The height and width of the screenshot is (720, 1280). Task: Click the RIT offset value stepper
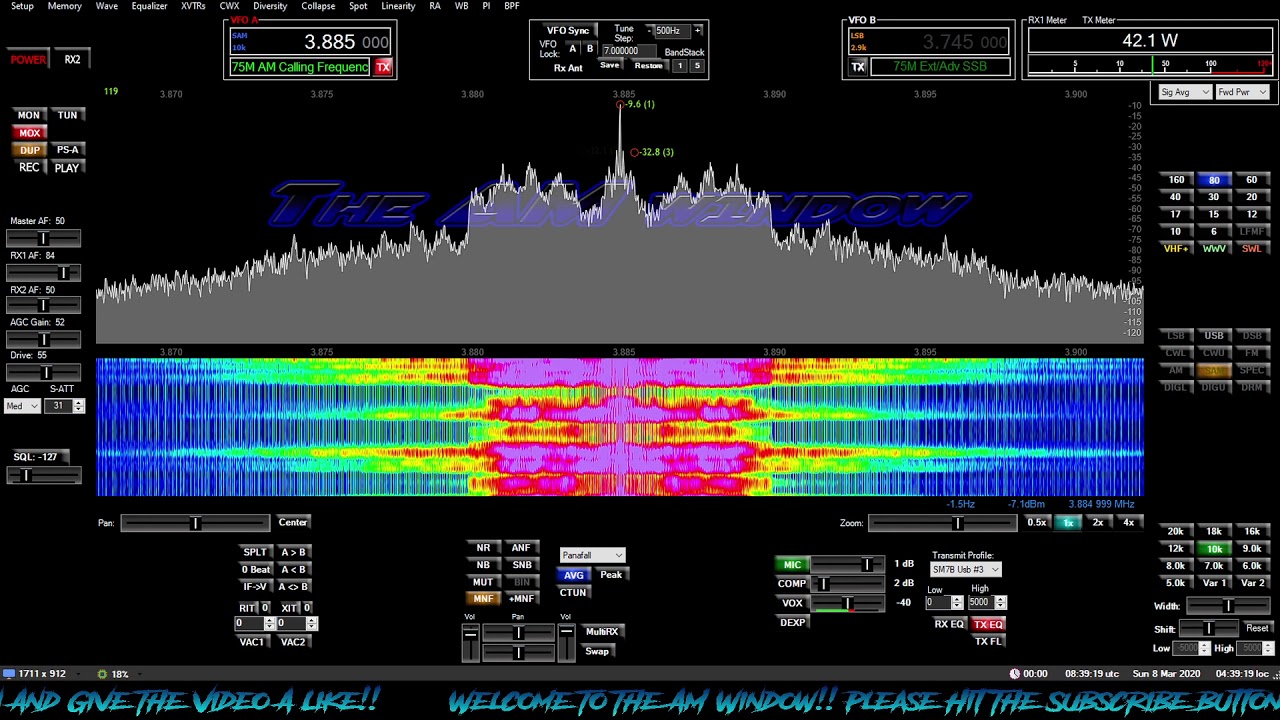[255, 624]
